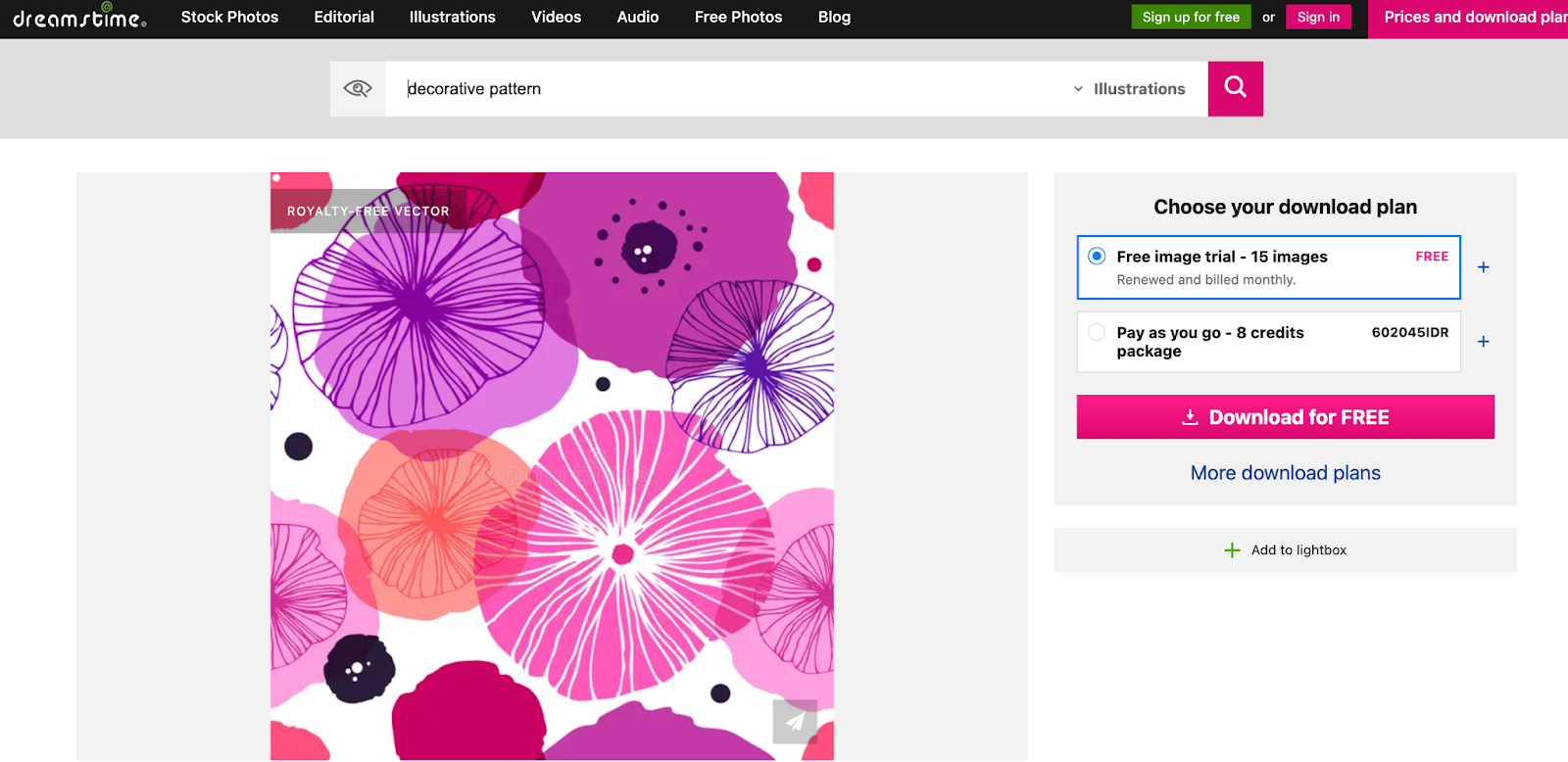Click the visual search eye icon
Image resolution: width=1568 pixels, height=762 pixels.
tap(358, 89)
